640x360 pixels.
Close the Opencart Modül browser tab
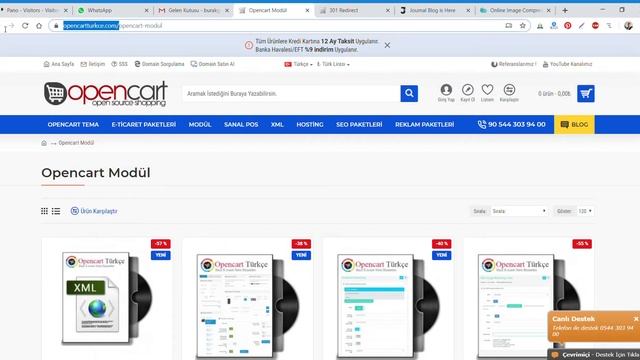click(x=307, y=10)
